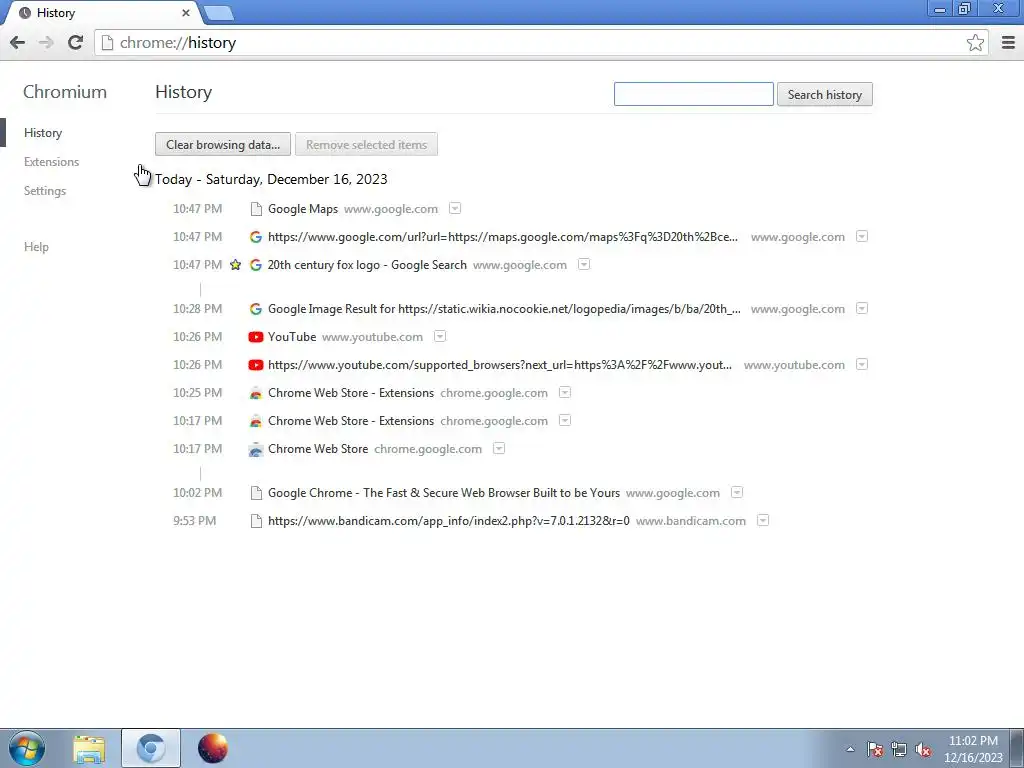Open dropdown for 20th century fox logo entry

tap(584, 264)
